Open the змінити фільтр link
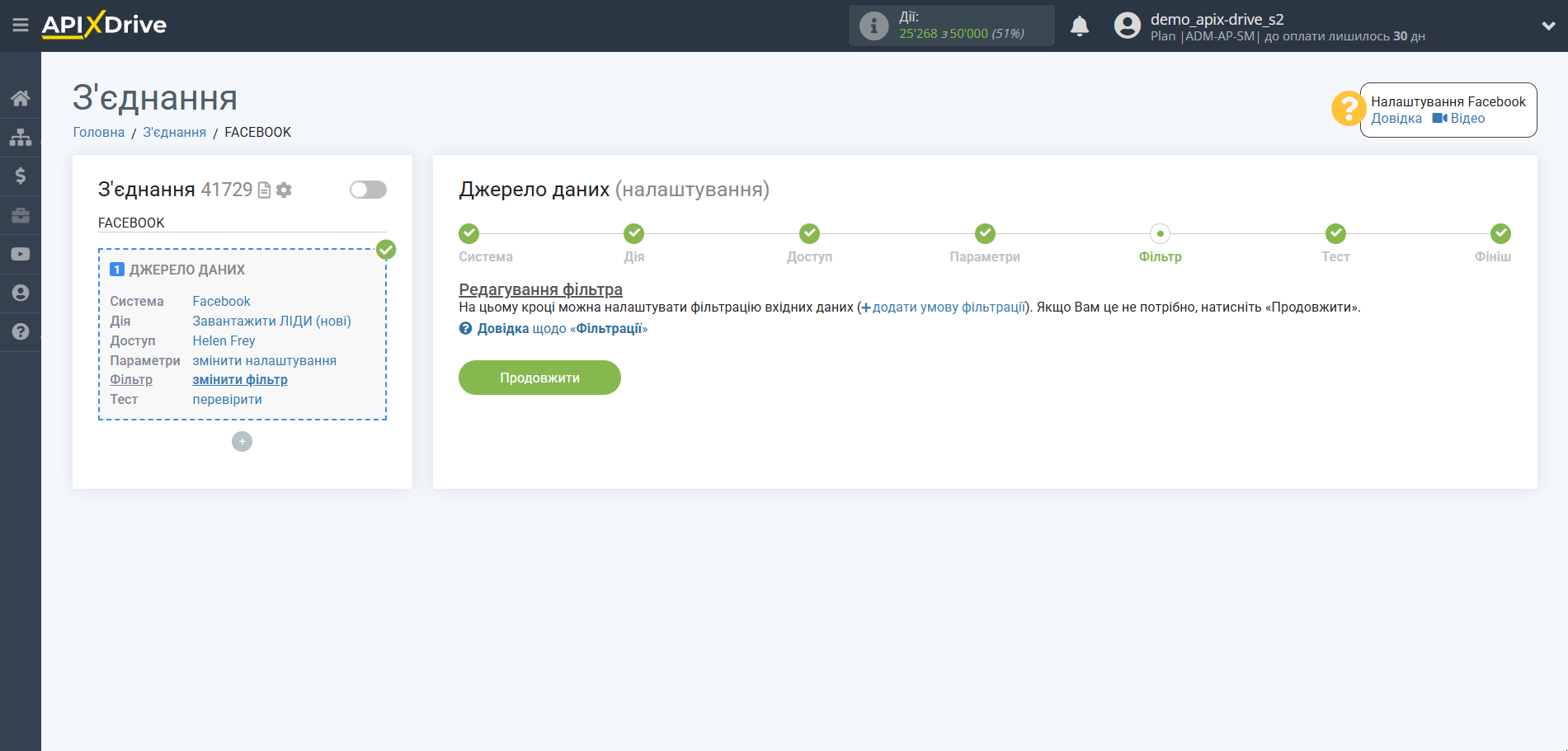This screenshot has height=751, width=1568. pyautogui.click(x=240, y=380)
